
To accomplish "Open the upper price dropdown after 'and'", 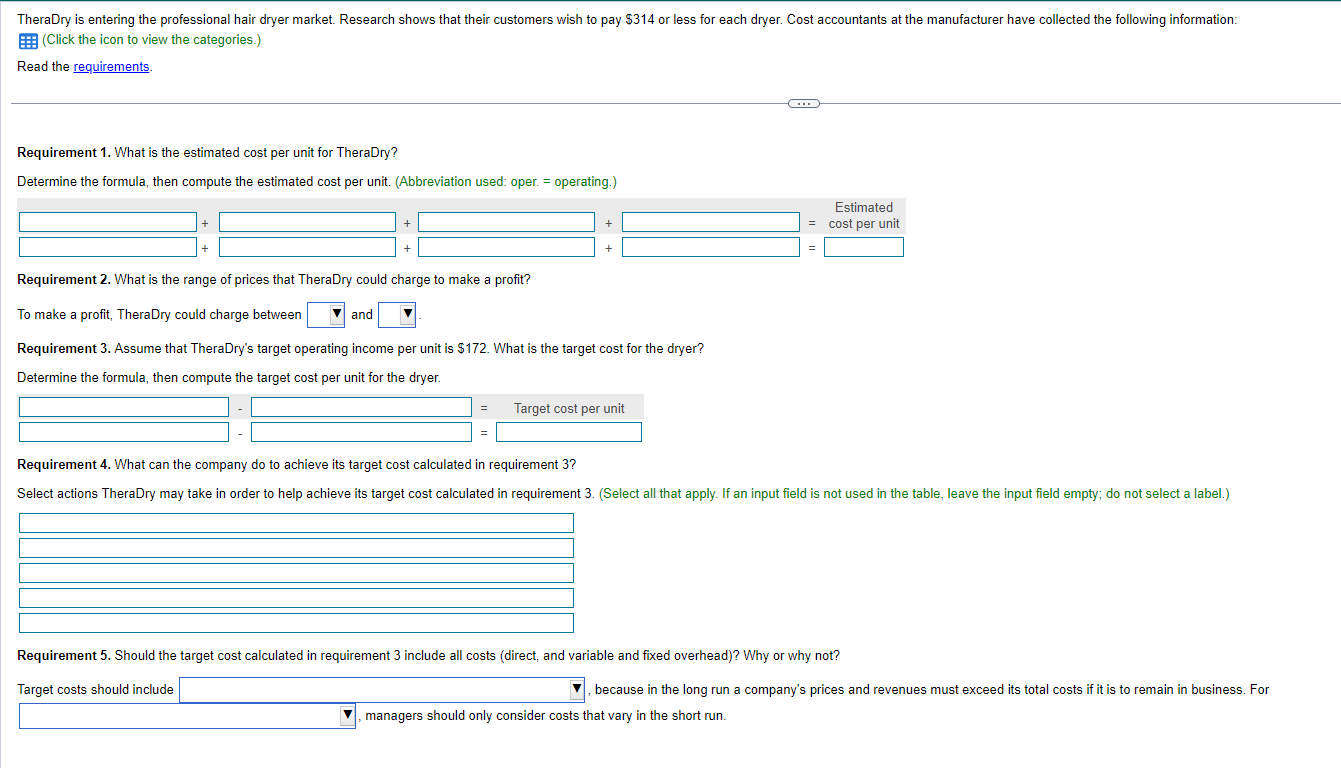I will pyautogui.click(x=397, y=315).
